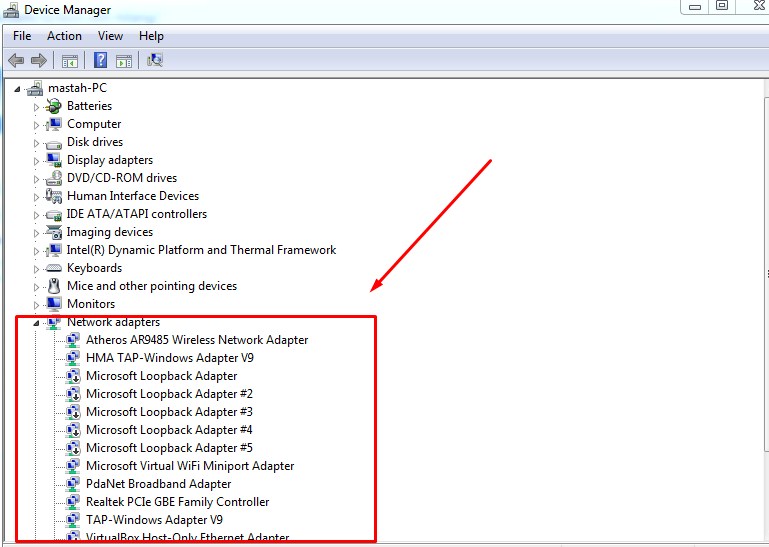Select Microsoft Loopback Adapter #4

click(x=169, y=430)
